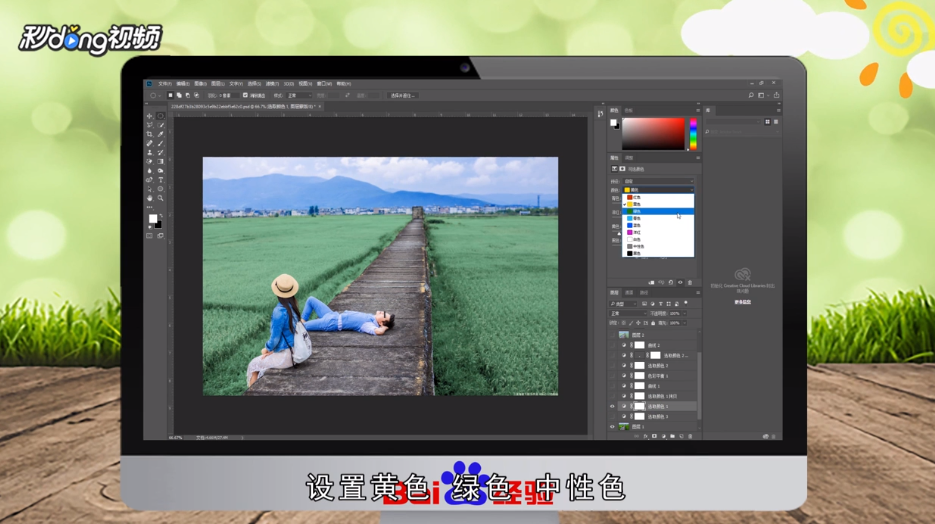Screen dimensions: 935x524
Task: Open the layer opacity dropdown arrow
Action: [685, 313]
